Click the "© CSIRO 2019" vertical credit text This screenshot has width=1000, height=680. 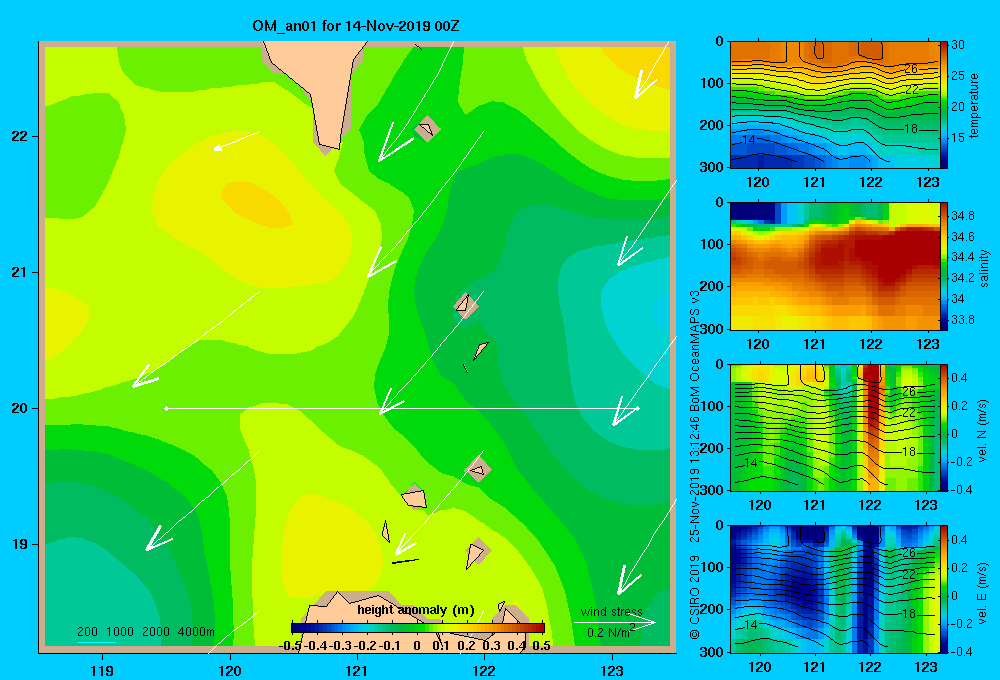(x=695, y=596)
